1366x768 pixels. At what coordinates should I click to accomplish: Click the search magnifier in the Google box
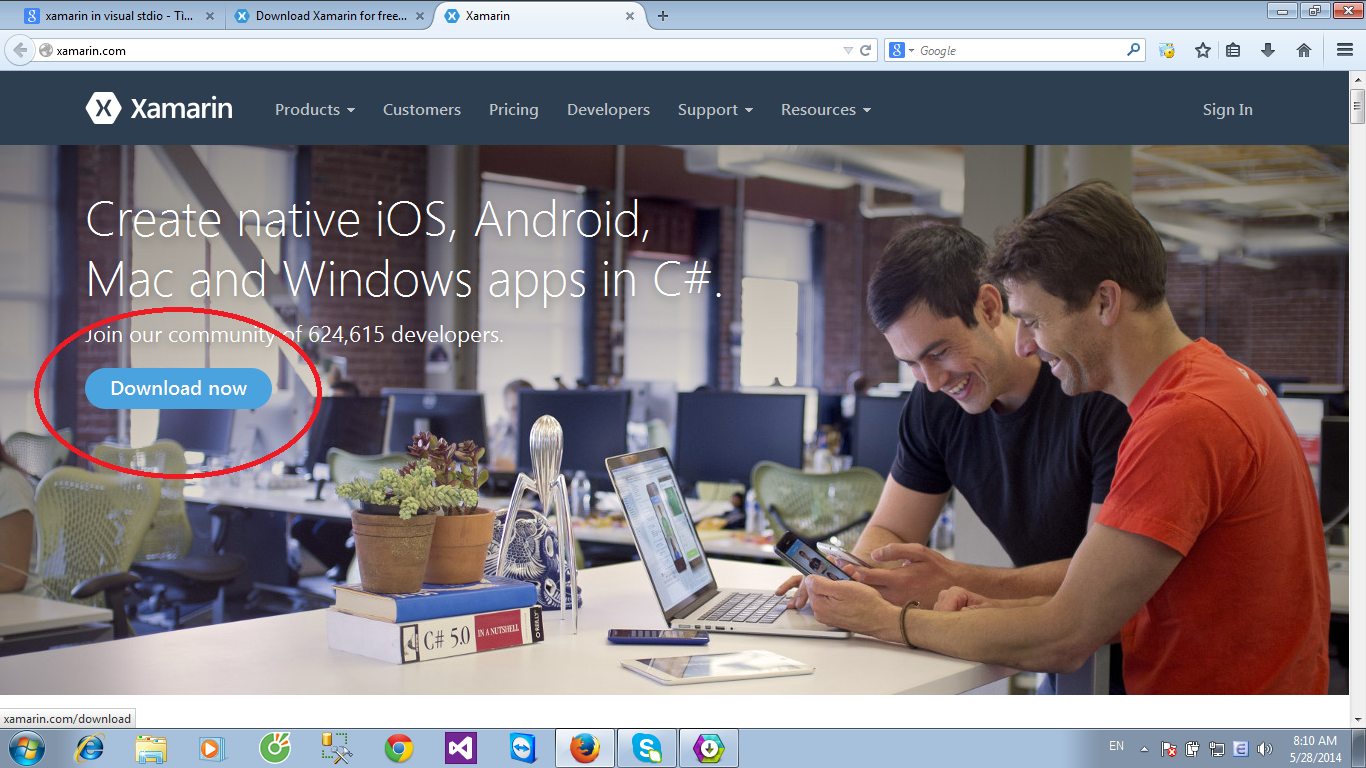click(x=1133, y=49)
